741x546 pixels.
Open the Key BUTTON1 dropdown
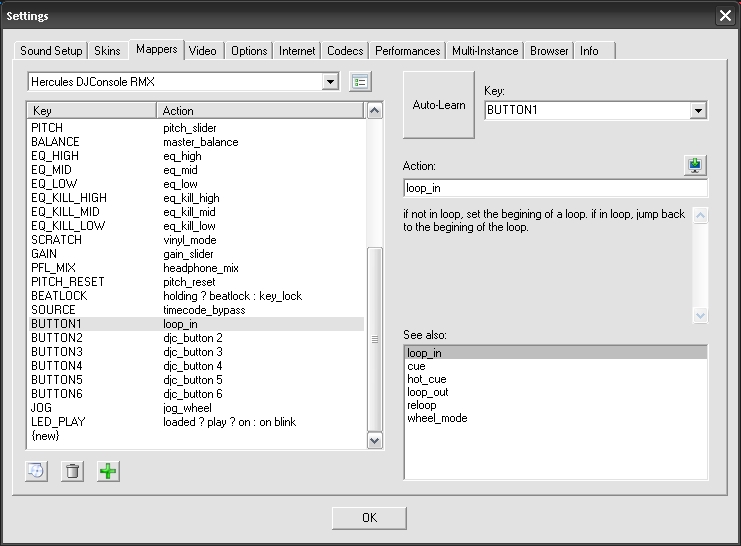pyautogui.click(x=698, y=111)
